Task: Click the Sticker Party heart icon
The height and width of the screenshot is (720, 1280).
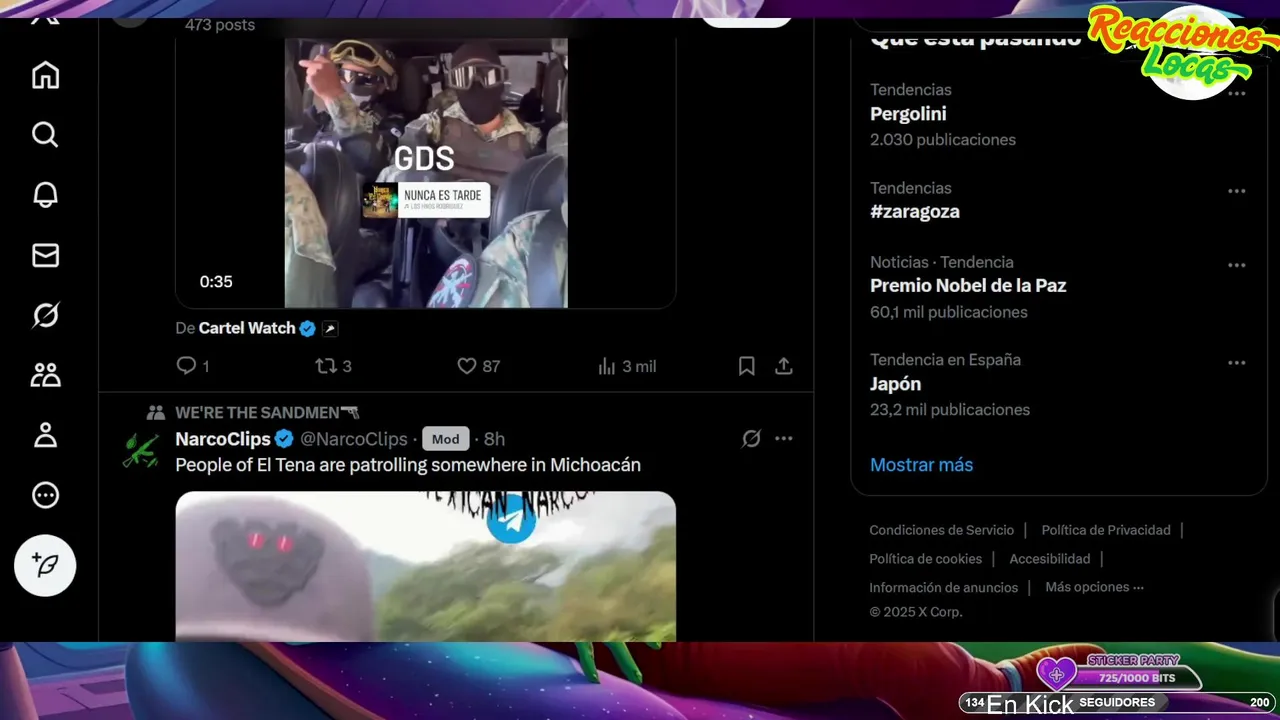Action: pos(1056,675)
